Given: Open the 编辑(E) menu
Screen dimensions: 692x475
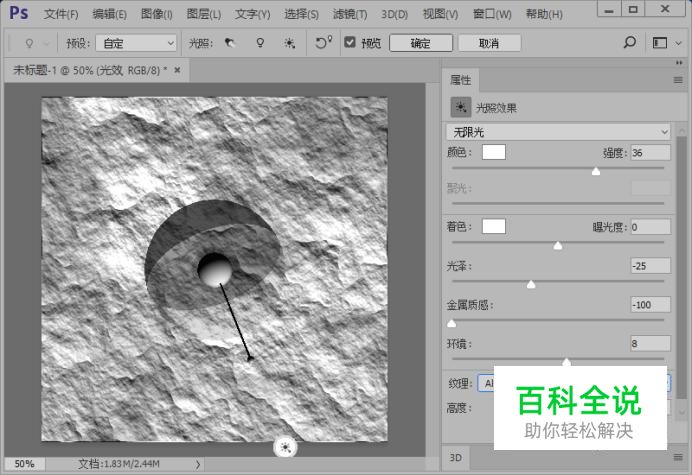Looking at the screenshot, I should [109, 14].
